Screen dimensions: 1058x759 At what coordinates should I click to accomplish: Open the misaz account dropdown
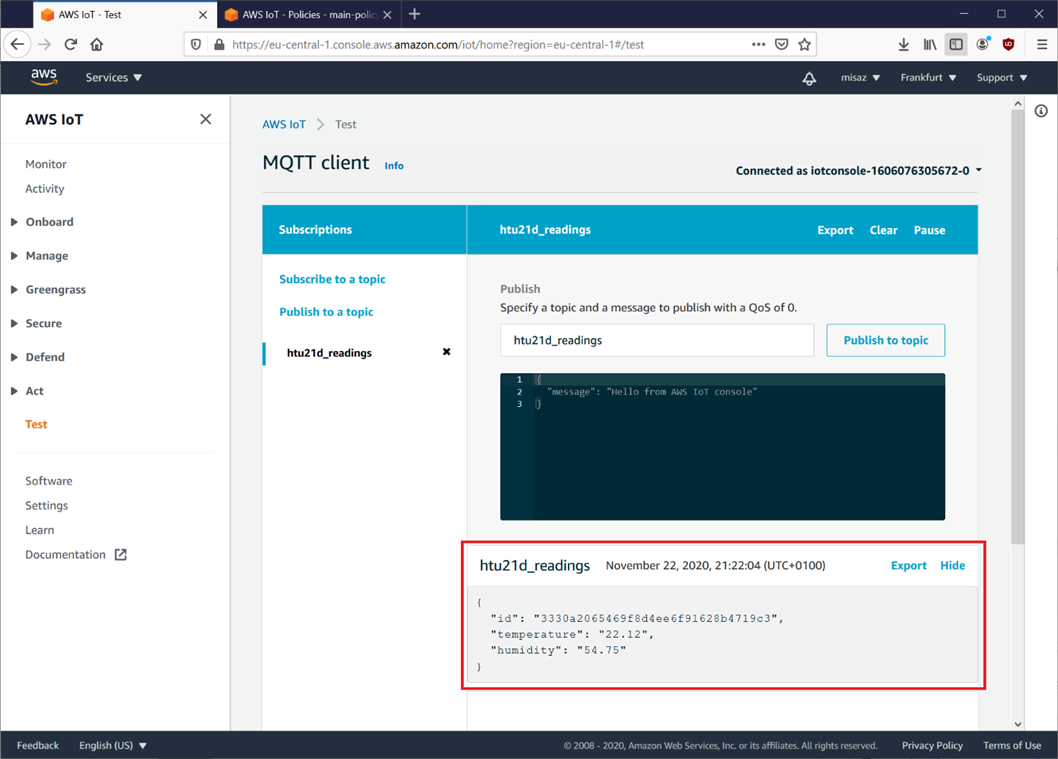click(860, 78)
